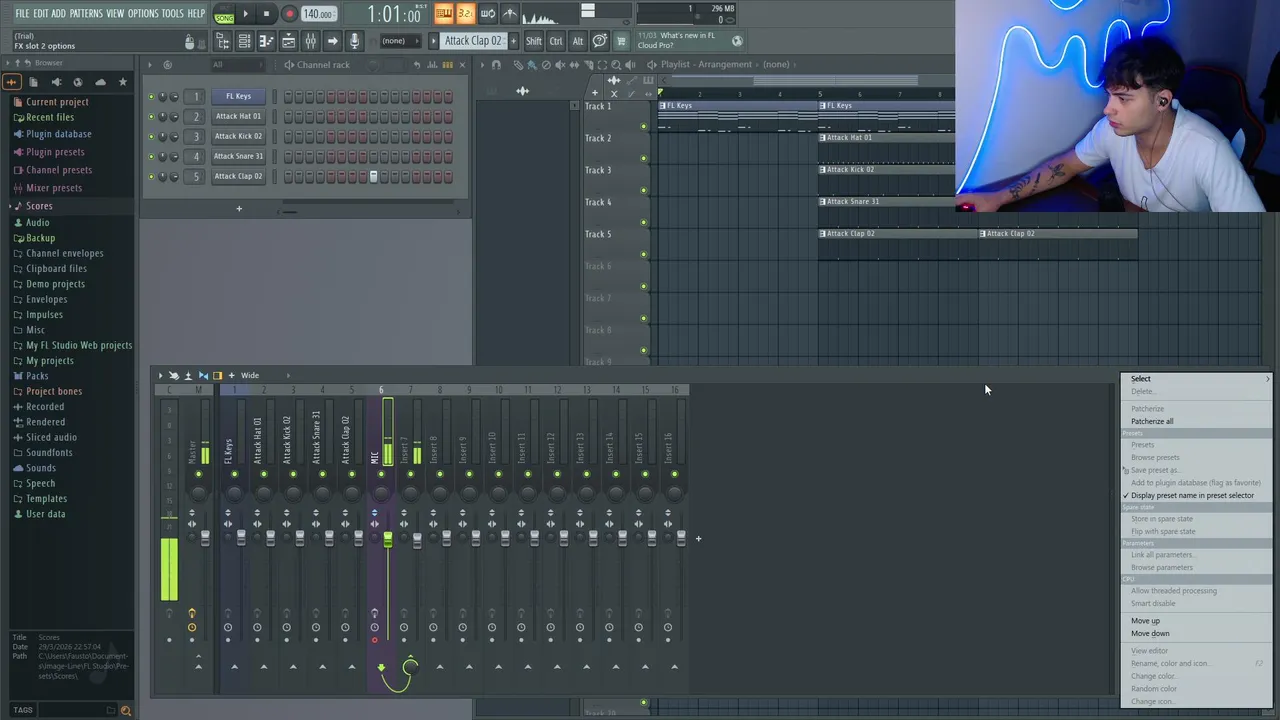1280x720 pixels.
Task: Click the Alt key button
Action: pyautogui.click(x=578, y=41)
